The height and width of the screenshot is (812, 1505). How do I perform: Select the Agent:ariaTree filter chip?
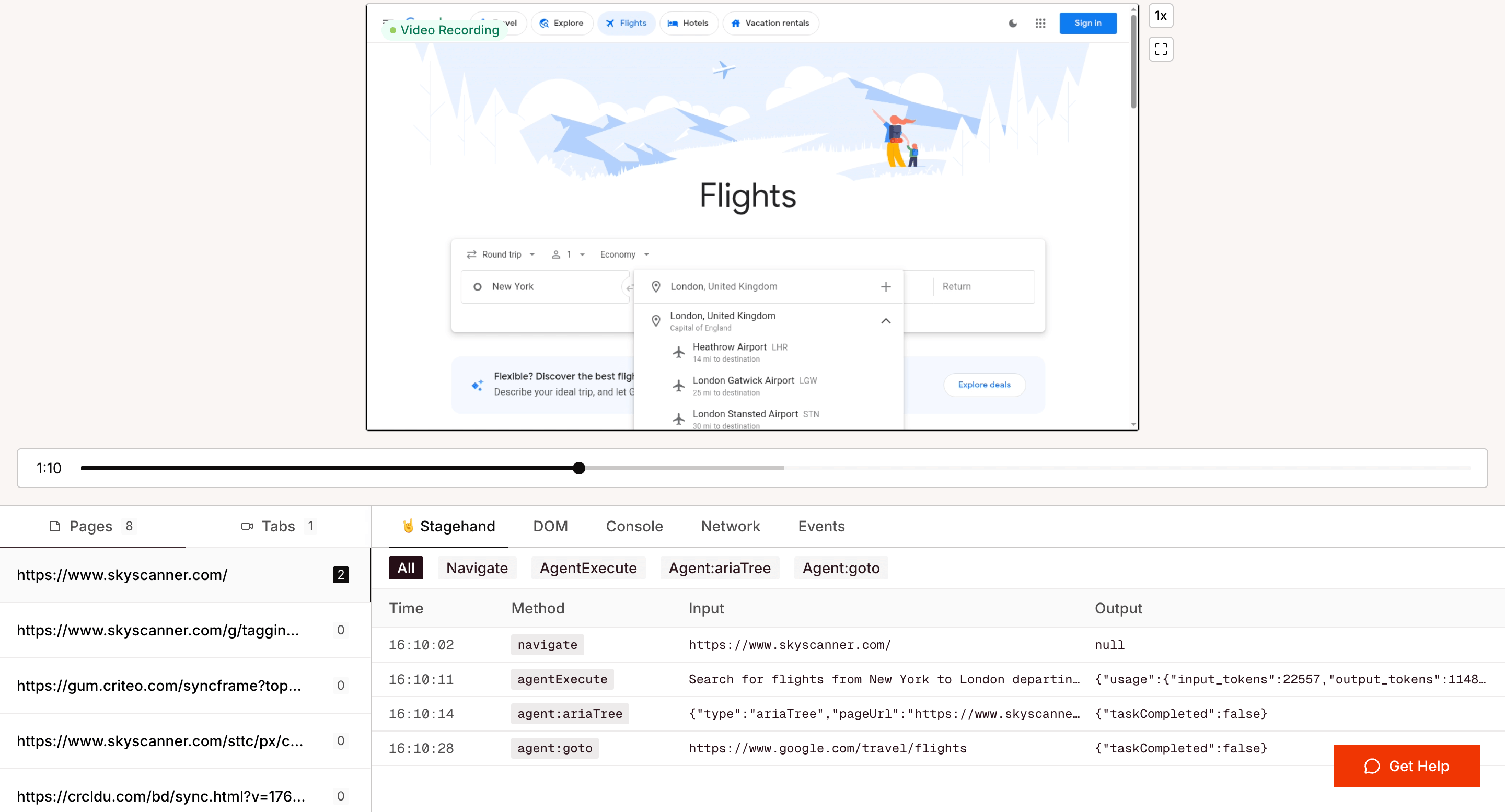click(x=719, y=567)
